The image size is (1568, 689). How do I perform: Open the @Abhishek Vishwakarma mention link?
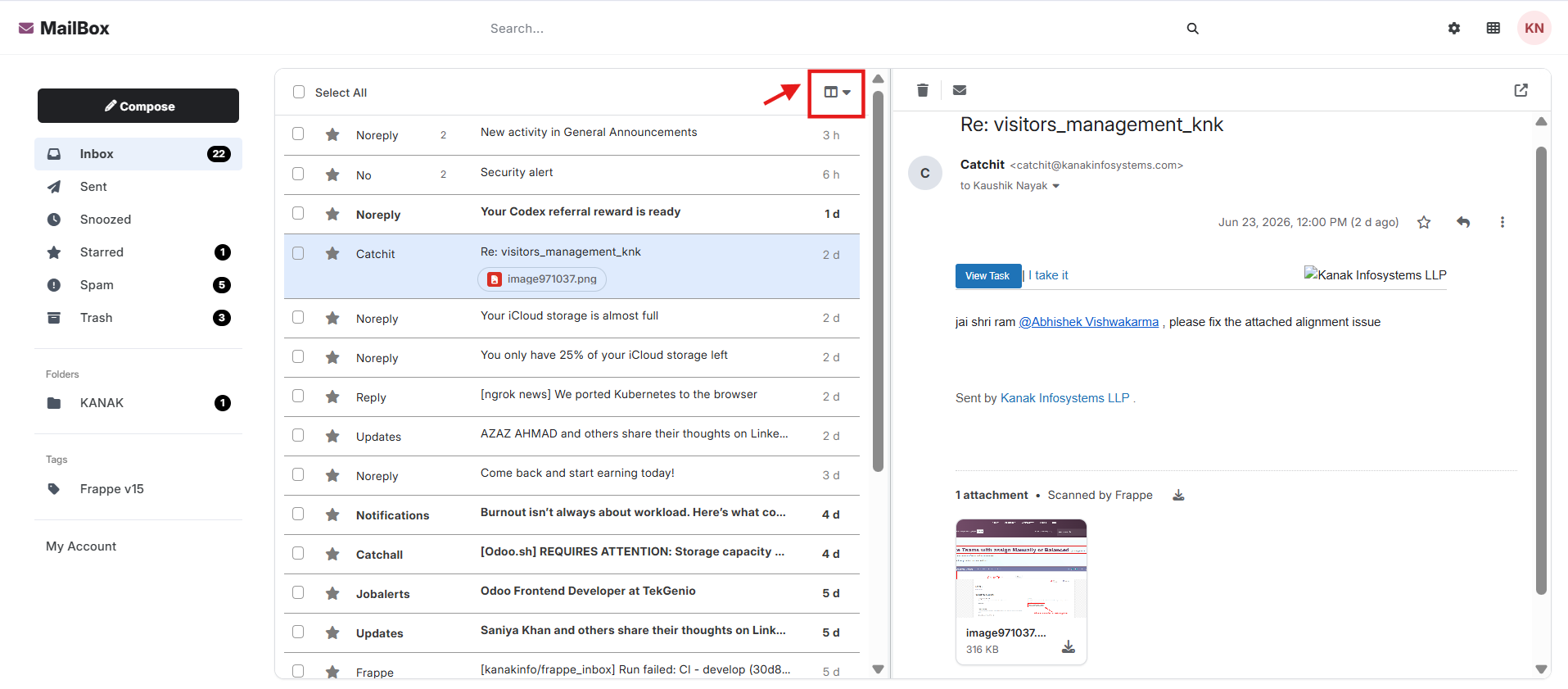[1088, 322]
